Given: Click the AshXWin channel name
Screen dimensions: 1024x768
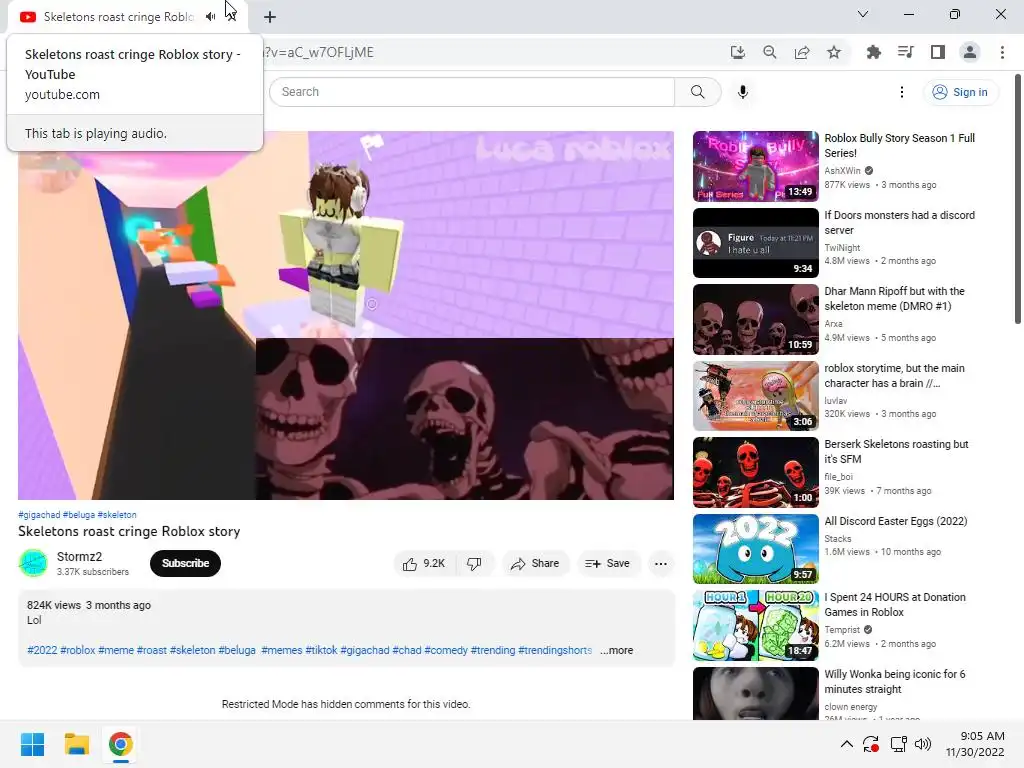Looking at the screenshot, I should pos(842,170).
